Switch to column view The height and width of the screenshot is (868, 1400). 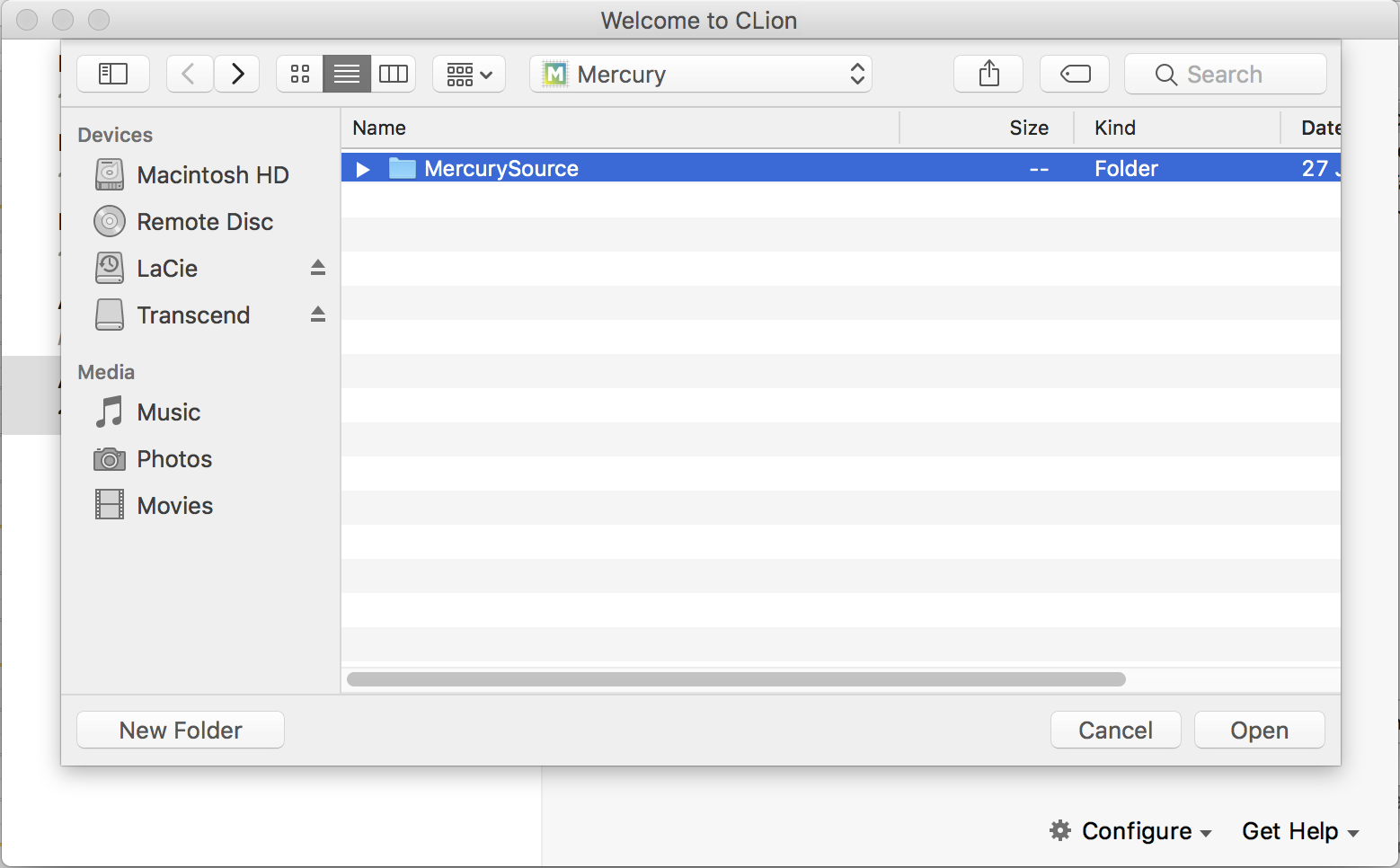394,74
